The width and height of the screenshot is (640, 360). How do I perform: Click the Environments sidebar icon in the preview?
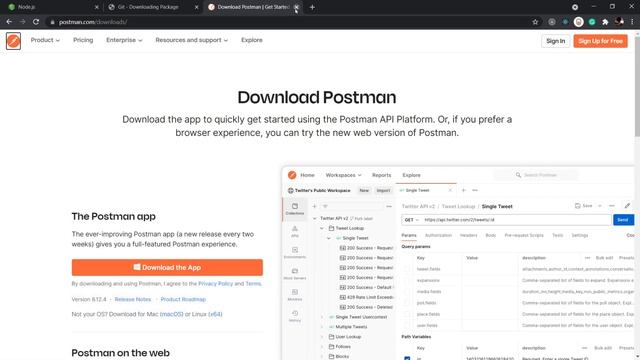(x=295, y=252)
